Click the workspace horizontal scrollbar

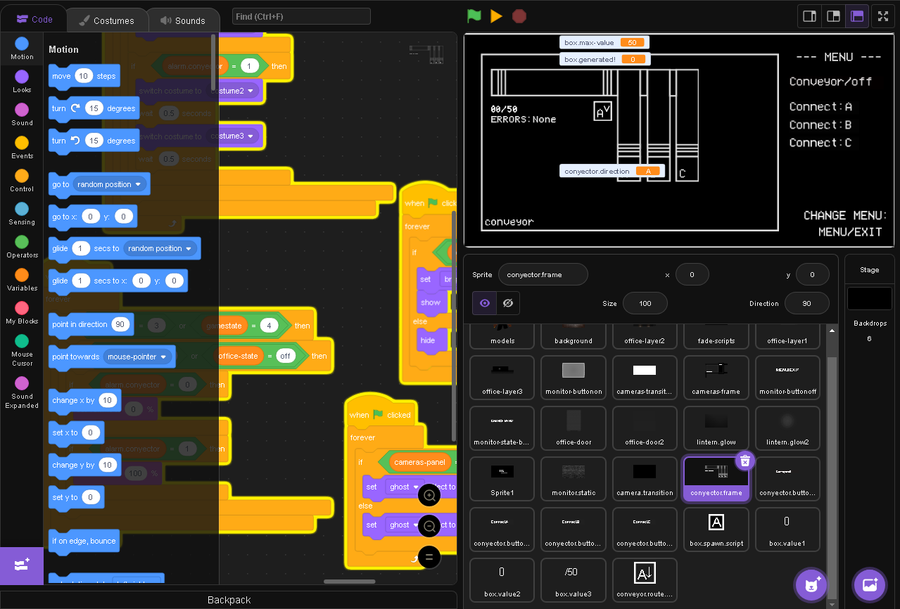coord(349,581)
